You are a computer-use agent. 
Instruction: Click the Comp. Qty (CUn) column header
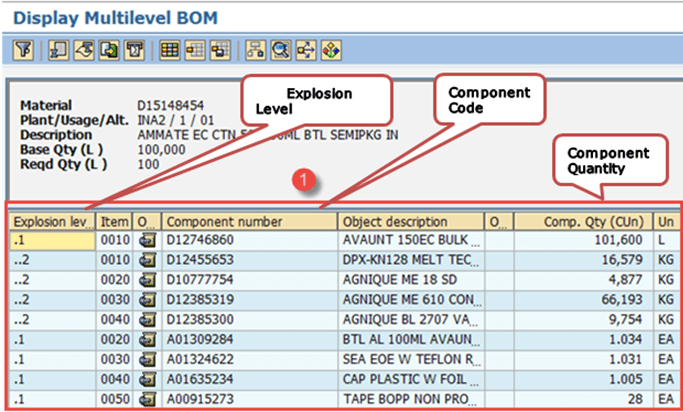pos(582,220)
